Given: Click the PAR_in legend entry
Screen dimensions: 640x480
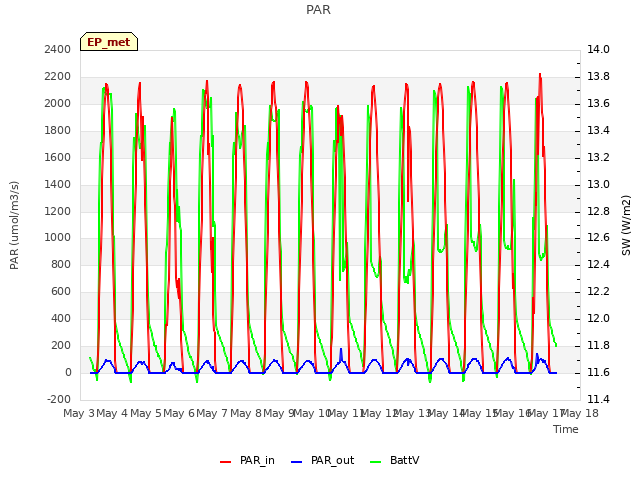Looking at the screenshot, I should click(x=247, y=460).
